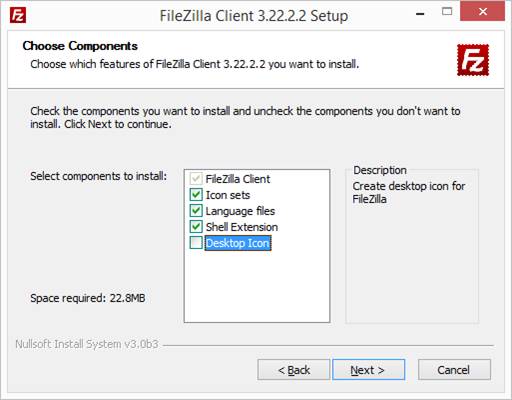Image resolution: width=512 pixels, height=400 pixels.
Task: Click the FileZilla icon in title bar
Action: coord(18,15)
